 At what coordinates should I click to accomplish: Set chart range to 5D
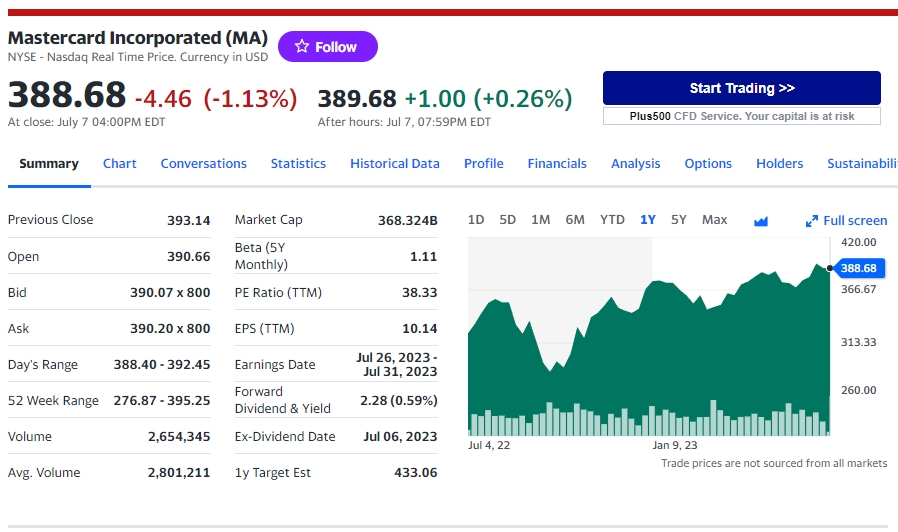507,220
